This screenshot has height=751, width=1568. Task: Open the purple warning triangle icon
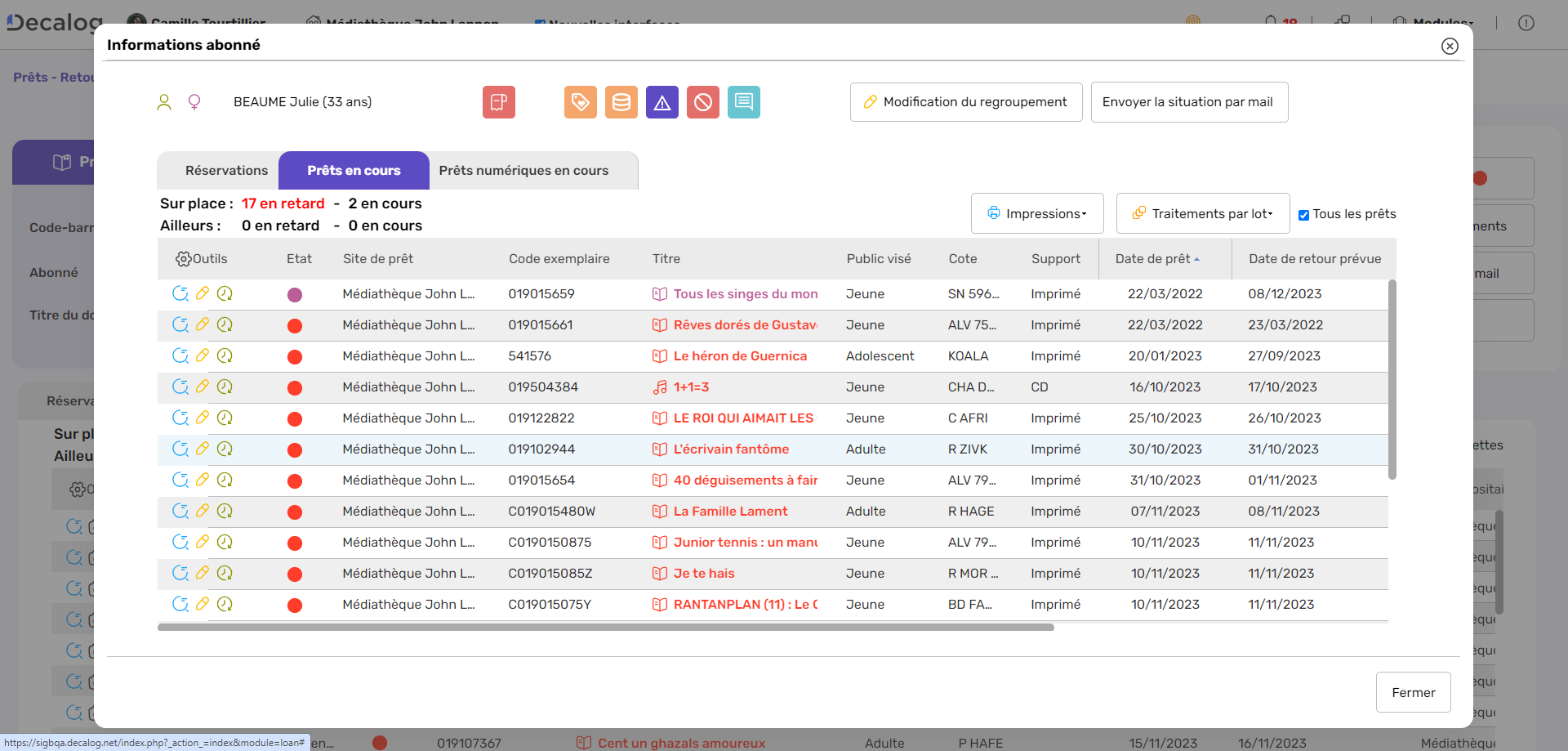pos(662,102)
